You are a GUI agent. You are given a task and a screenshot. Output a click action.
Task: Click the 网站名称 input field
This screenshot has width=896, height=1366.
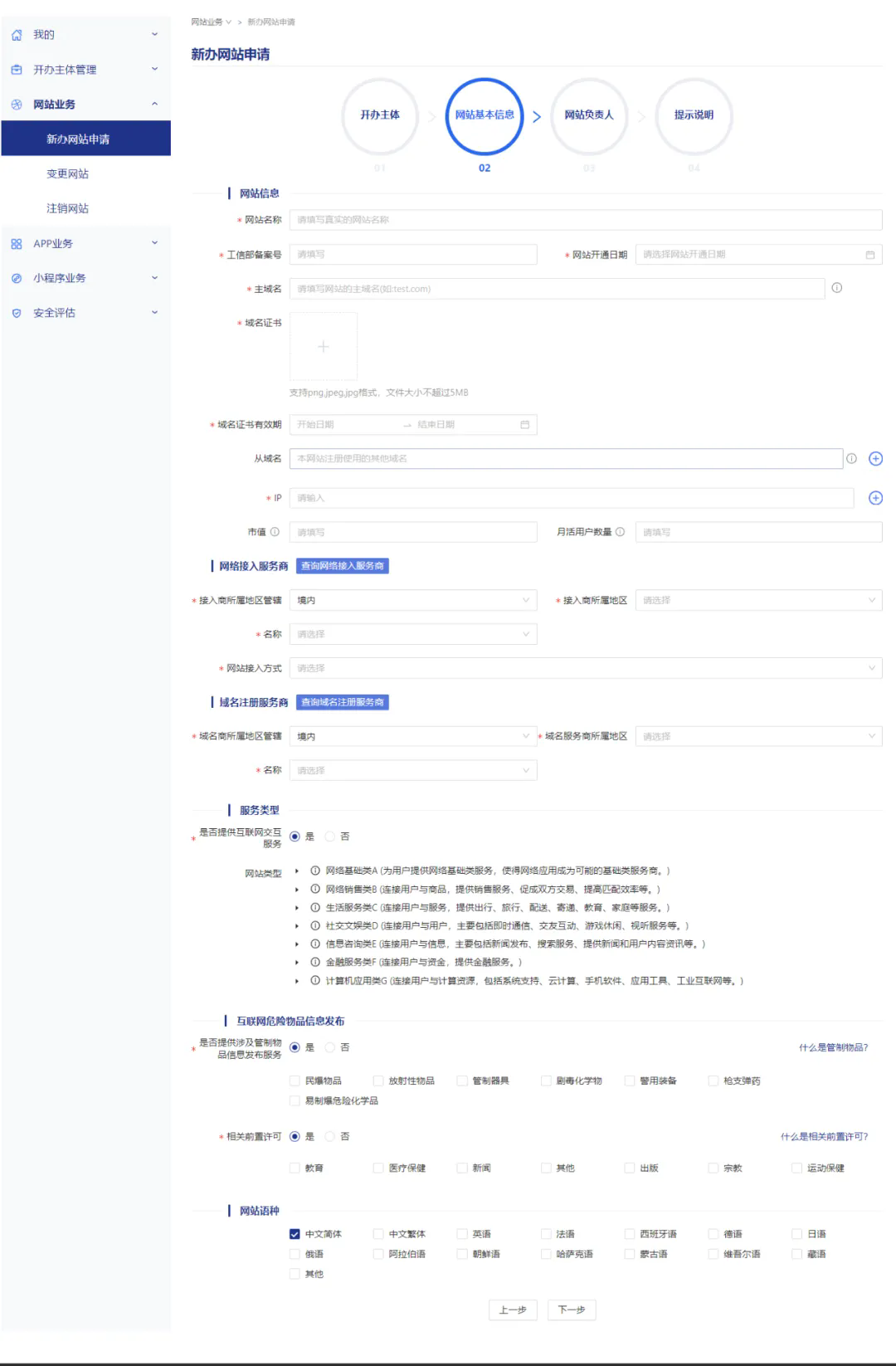point(585,220)
